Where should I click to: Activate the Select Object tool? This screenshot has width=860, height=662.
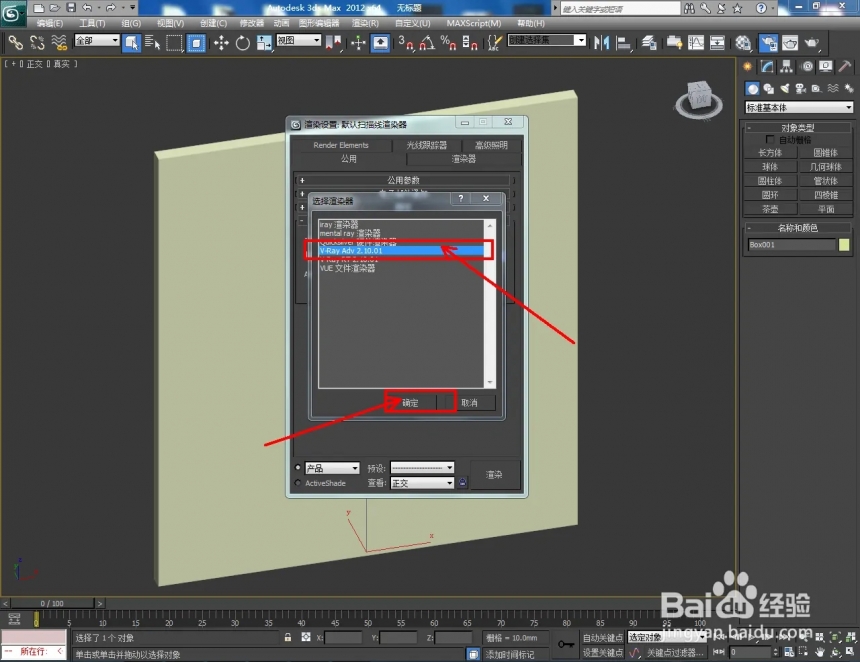pyautogui.click(x=131, y=43)
